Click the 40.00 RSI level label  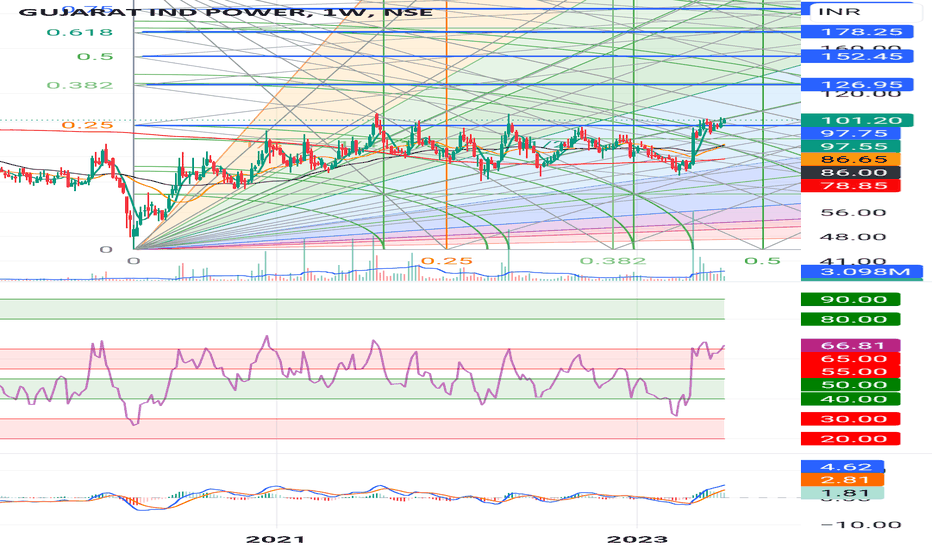tap(851, 399)
